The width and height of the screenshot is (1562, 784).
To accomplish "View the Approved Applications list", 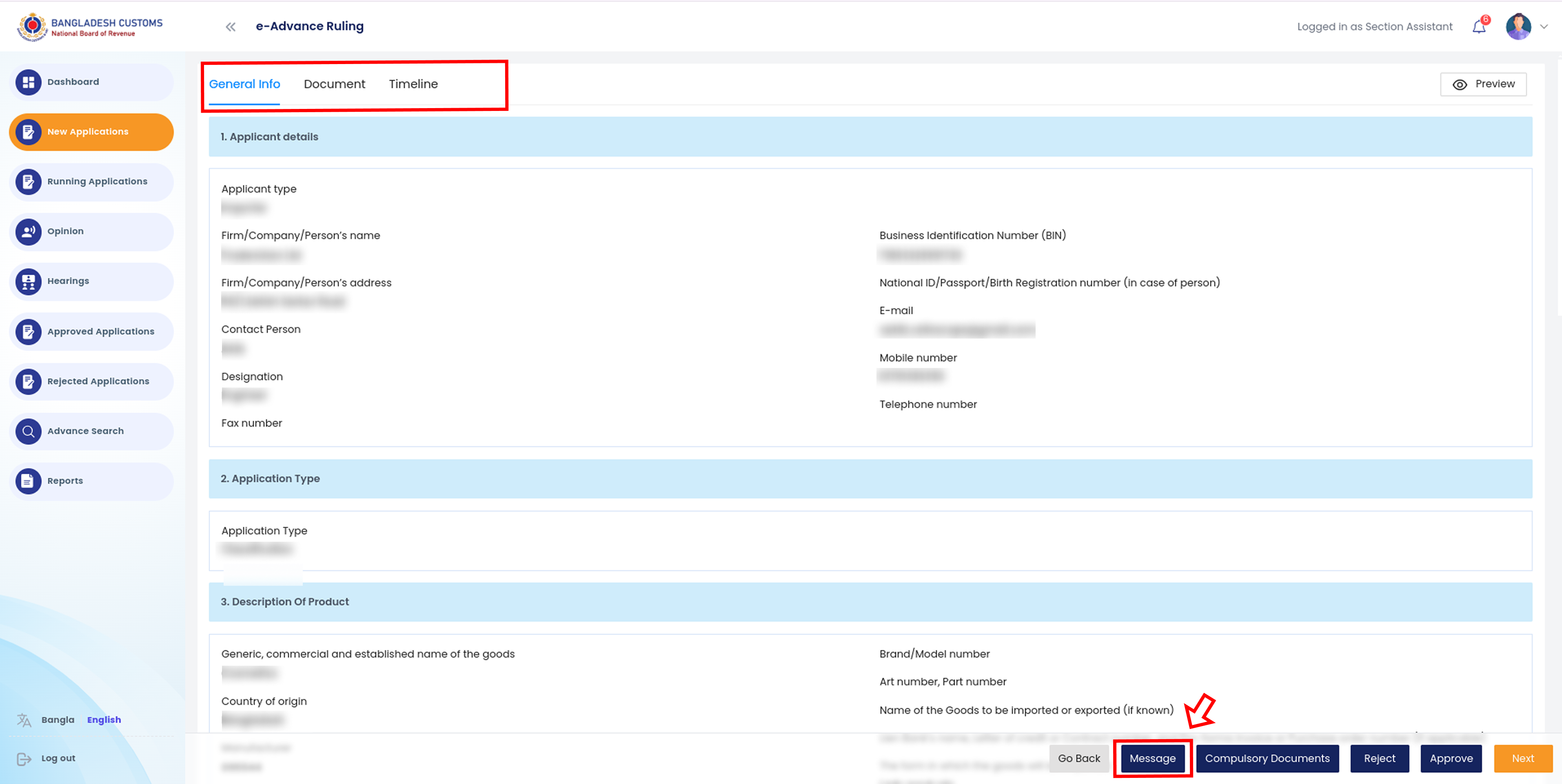I will 101,331.
